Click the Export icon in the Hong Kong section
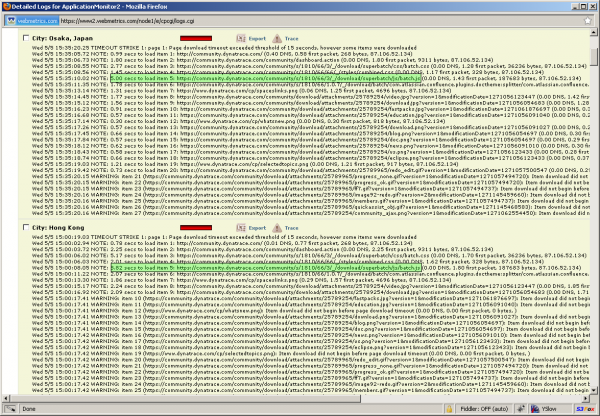600x416 pixels. [x=241, y=228]
